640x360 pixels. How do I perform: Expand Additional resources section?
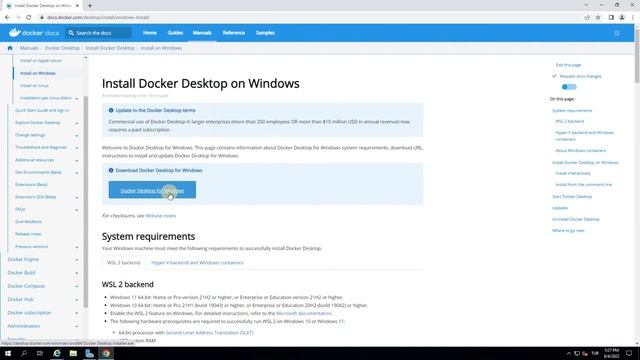point(76,160)
